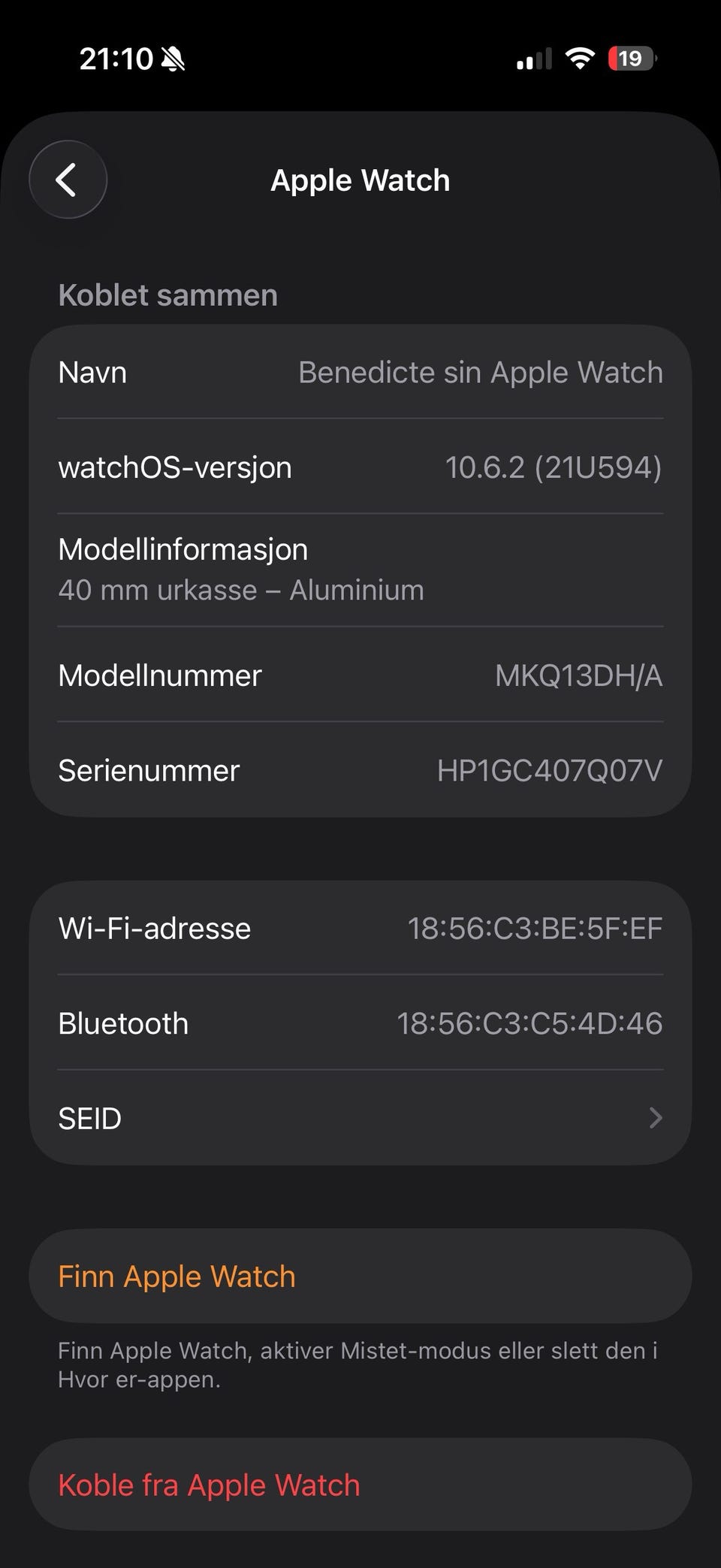The width and height of the screenshot is (721, 1568).
Task: Tap the Wi-Fi status icon
Action: (x=579, y=58)
